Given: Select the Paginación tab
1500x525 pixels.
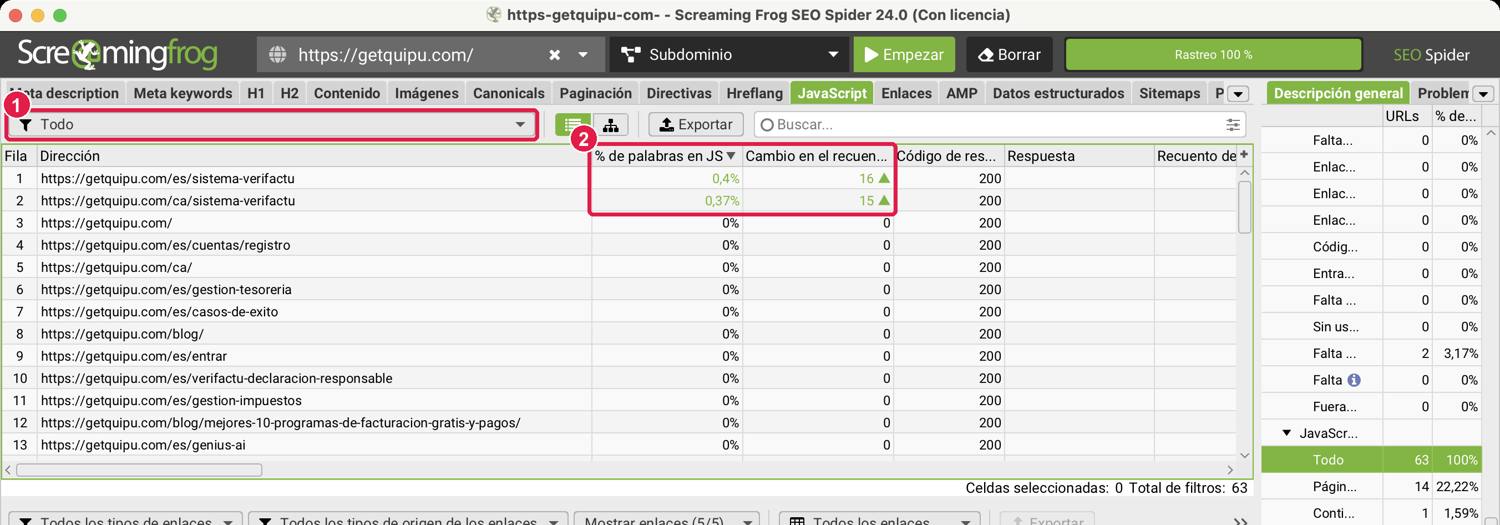Looking at the screenshot, I should [x=596, y=93].
